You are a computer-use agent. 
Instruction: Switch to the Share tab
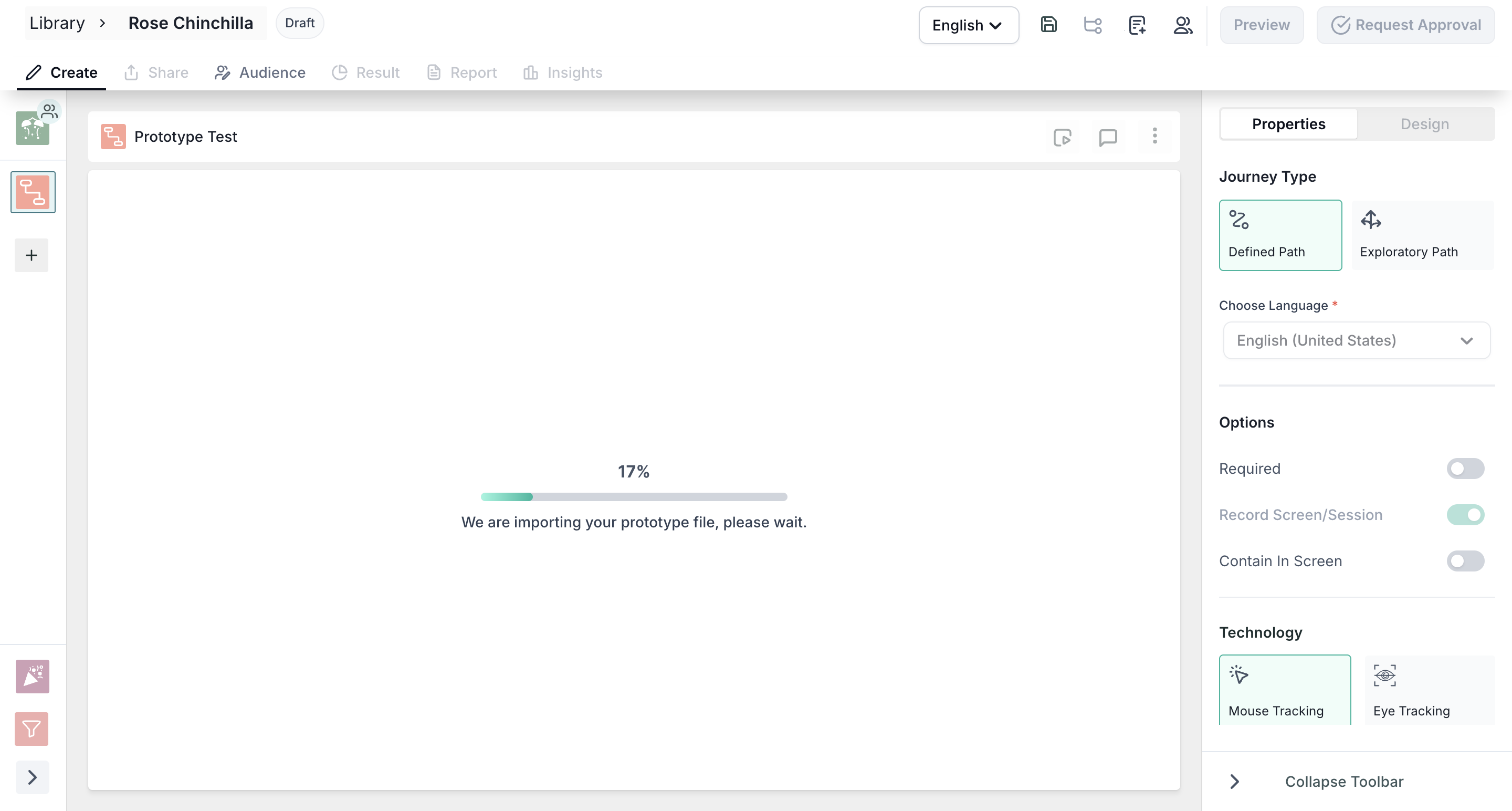pyautogui.click(x=156, y=73)
